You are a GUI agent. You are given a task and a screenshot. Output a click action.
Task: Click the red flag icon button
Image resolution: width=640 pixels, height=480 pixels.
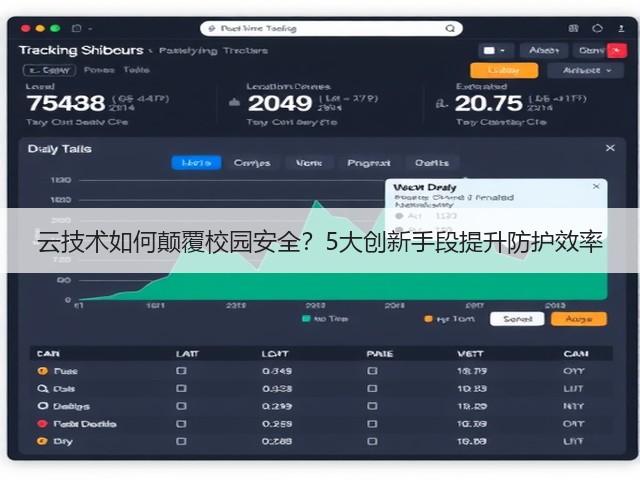[x=617, y=51]
